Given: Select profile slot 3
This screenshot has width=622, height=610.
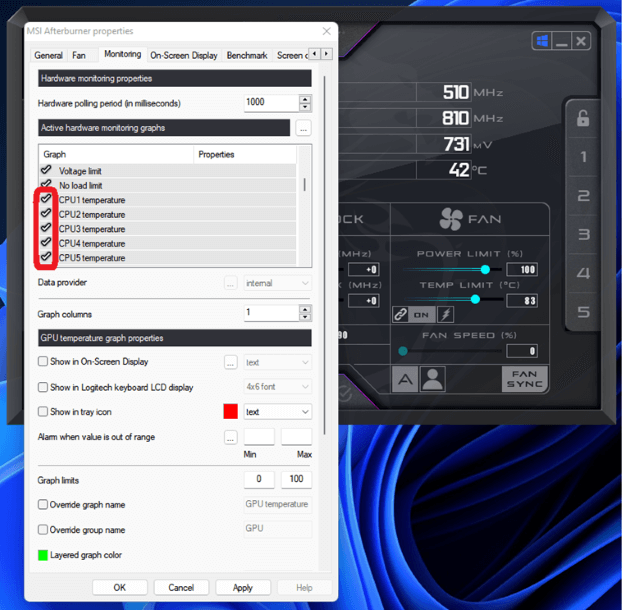Looking at the screenshot, I should coord(583,234).
